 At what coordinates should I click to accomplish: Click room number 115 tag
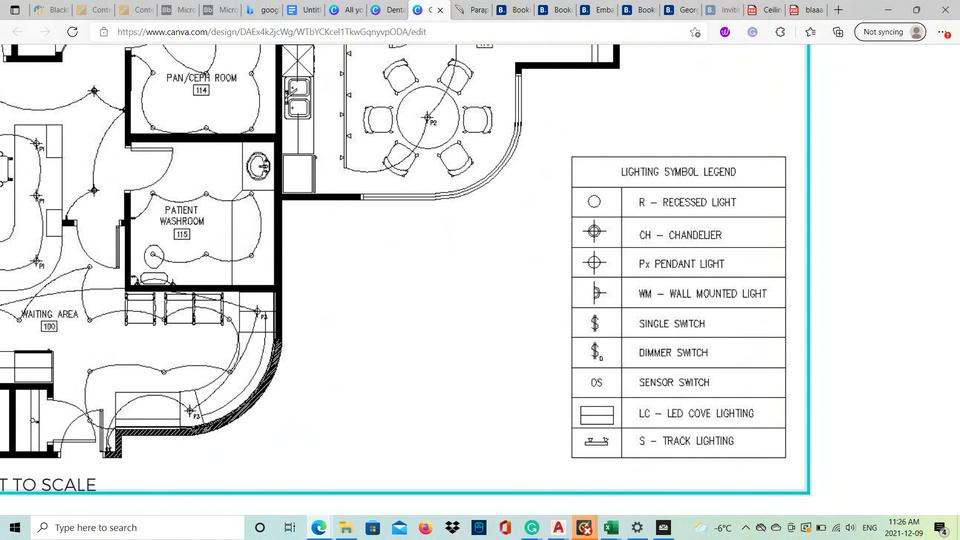[x=182, y=234]
